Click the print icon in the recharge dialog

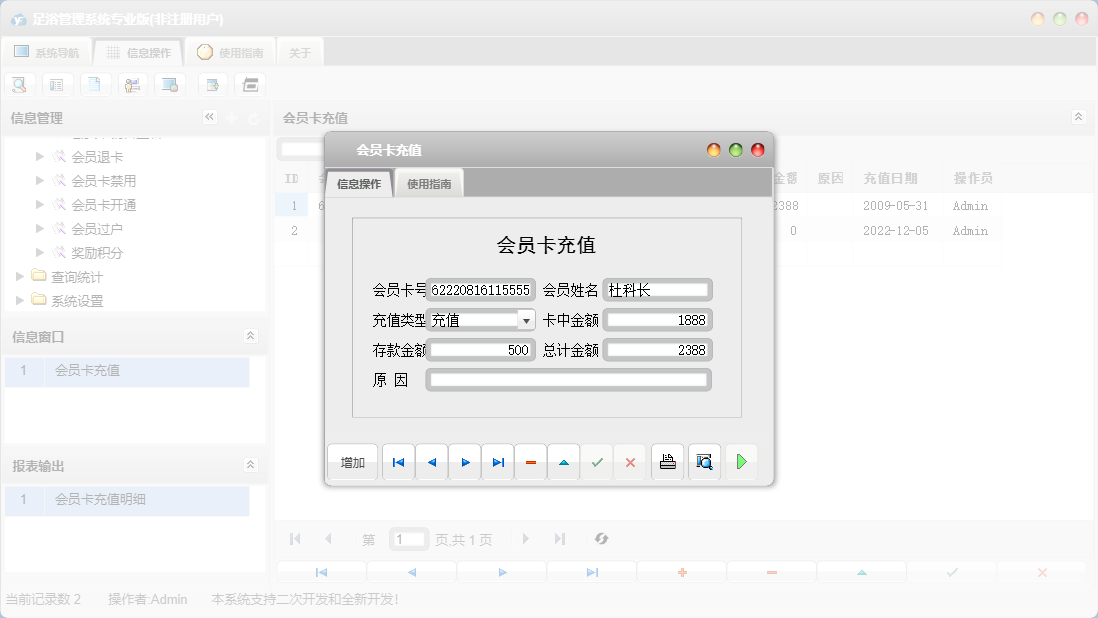667,461
